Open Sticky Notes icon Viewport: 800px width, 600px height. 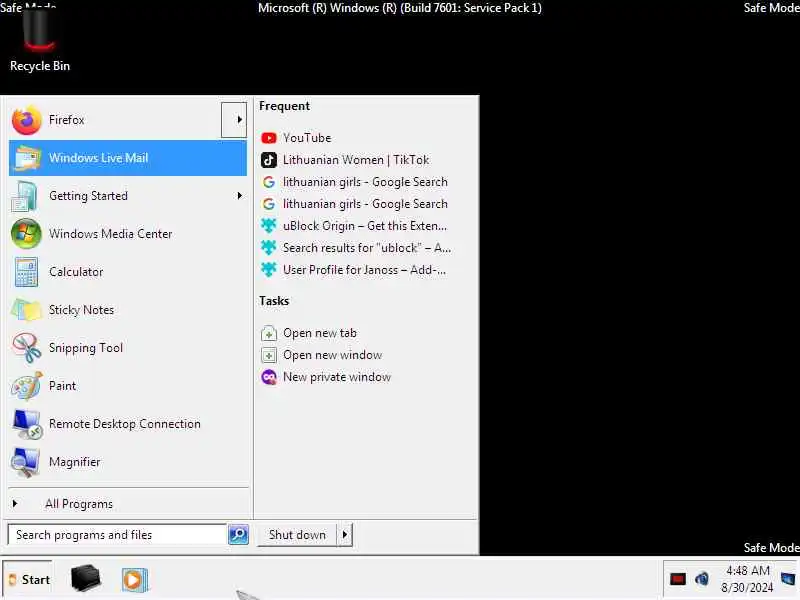pos(26,310)
